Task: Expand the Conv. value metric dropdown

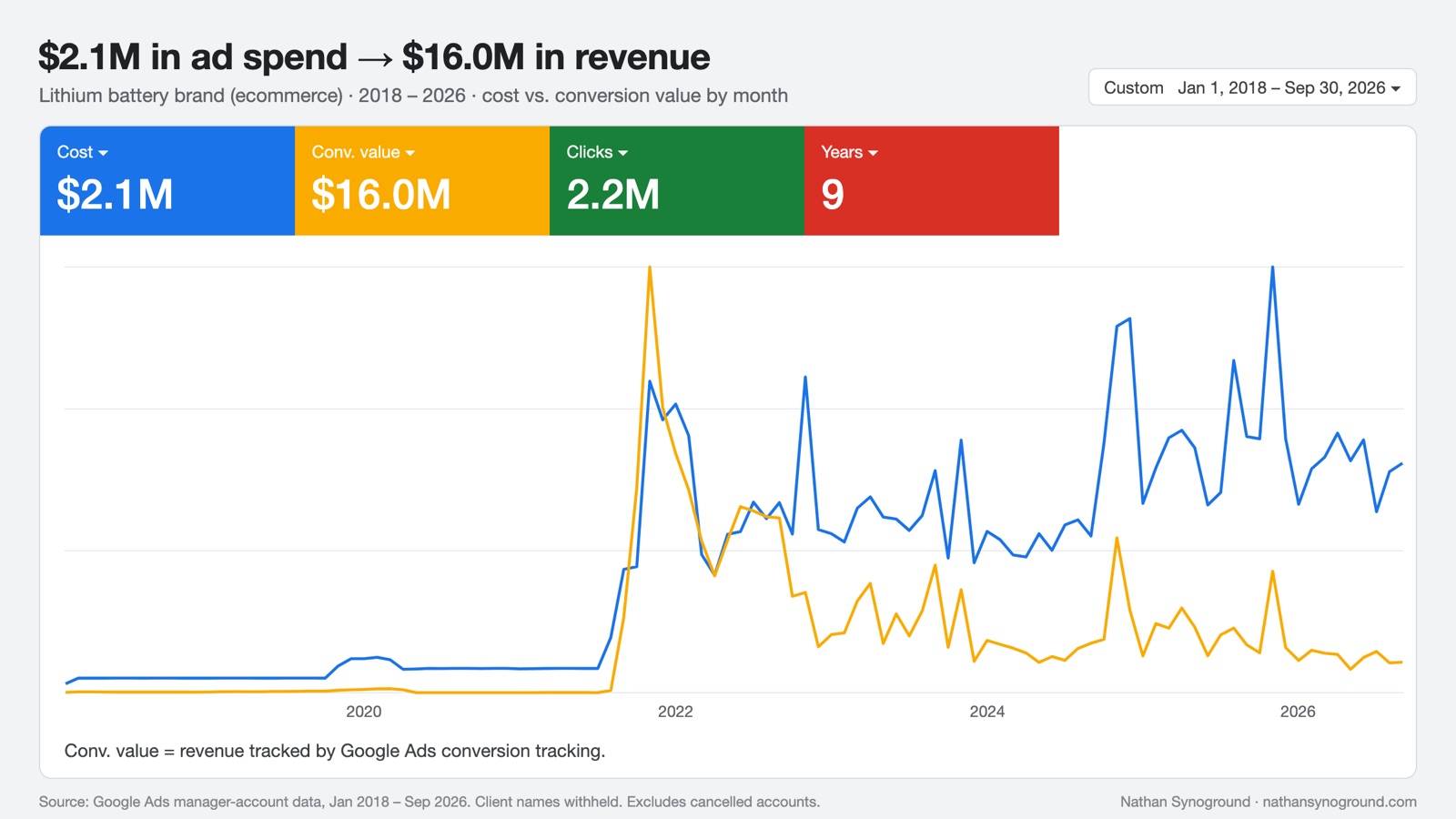Action: [x=363, y=152]
